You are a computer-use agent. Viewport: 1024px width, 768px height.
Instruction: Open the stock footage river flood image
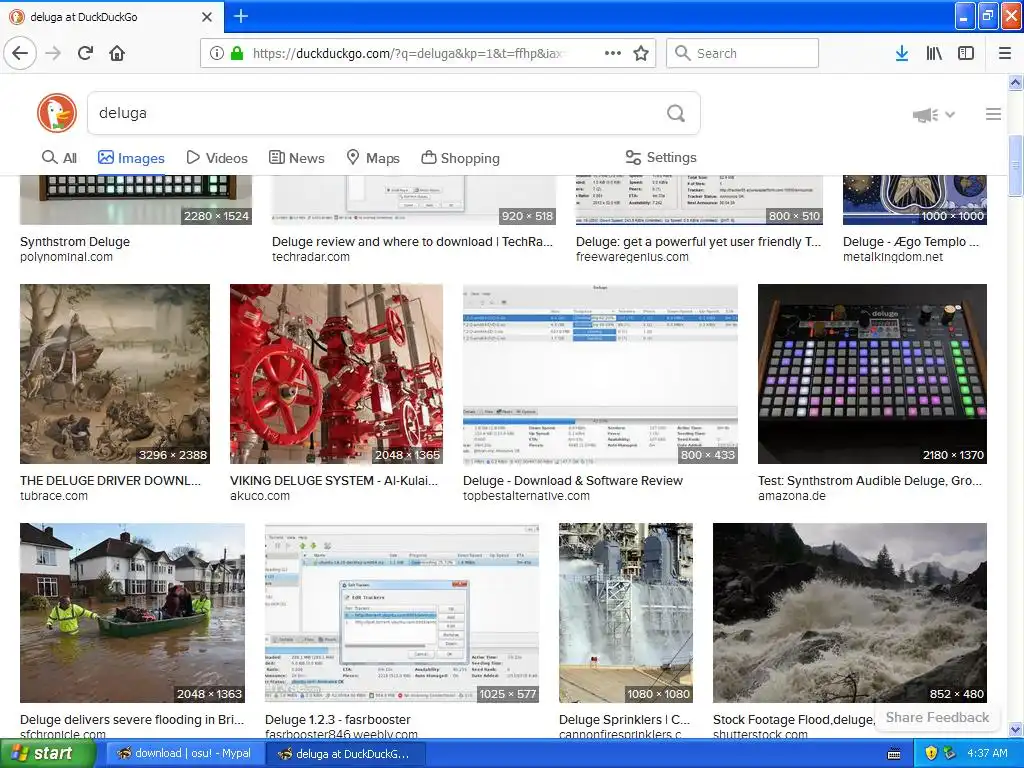click(x=850, y=613)
